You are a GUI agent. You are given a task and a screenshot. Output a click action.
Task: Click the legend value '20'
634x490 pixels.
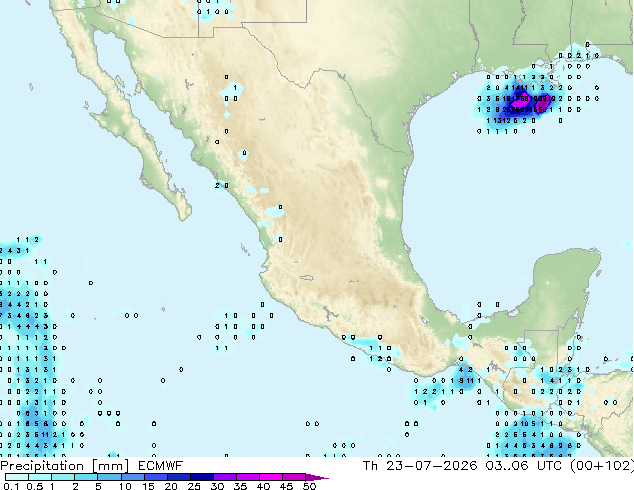tap(171, 486)
